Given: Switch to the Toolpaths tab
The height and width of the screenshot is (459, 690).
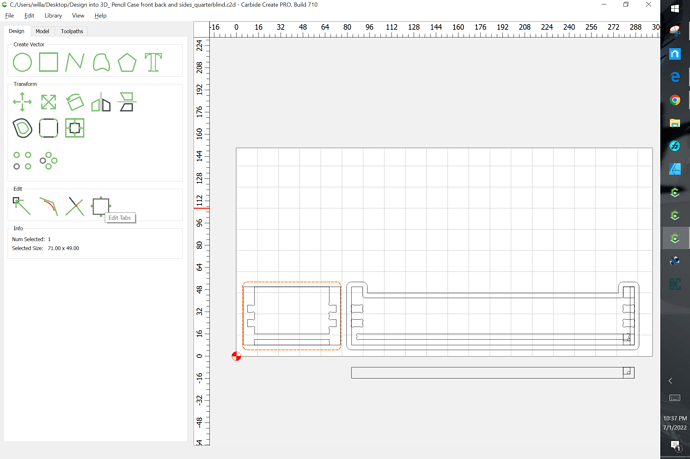Looking at the screenshot, I should coord(72,31).
